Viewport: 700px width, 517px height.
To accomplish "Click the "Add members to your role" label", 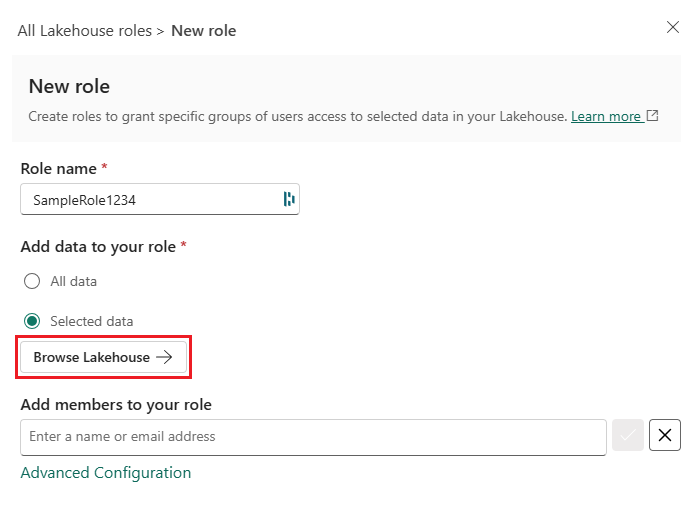I will point(116,405).
